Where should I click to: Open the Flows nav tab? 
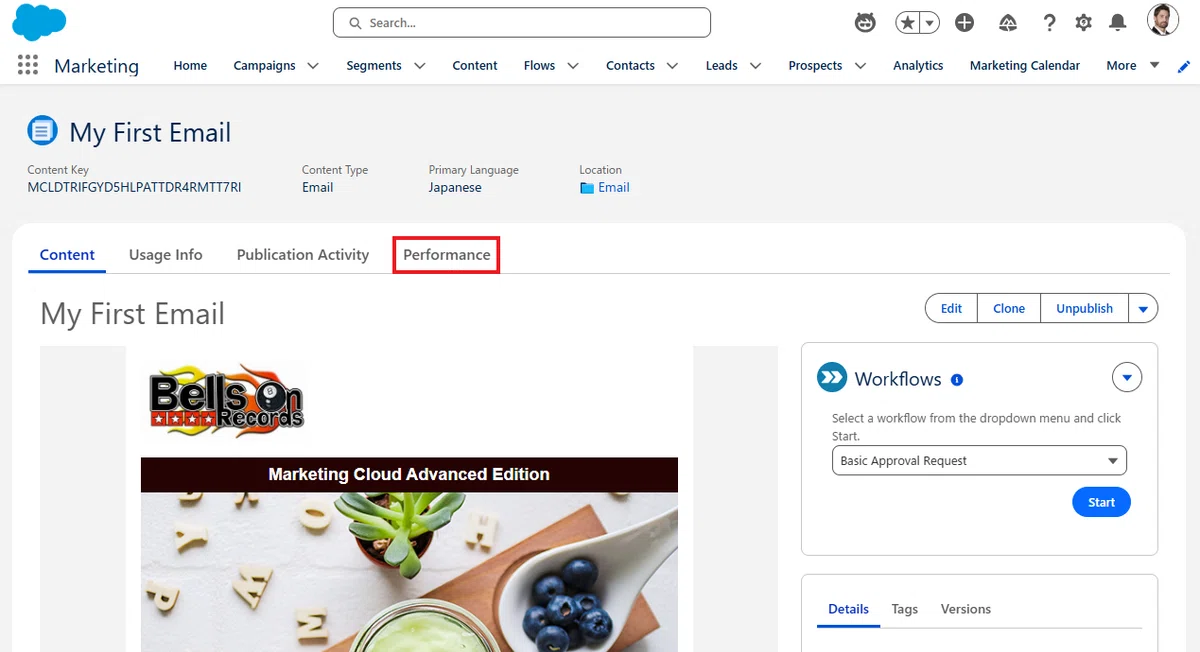point(539,66)
